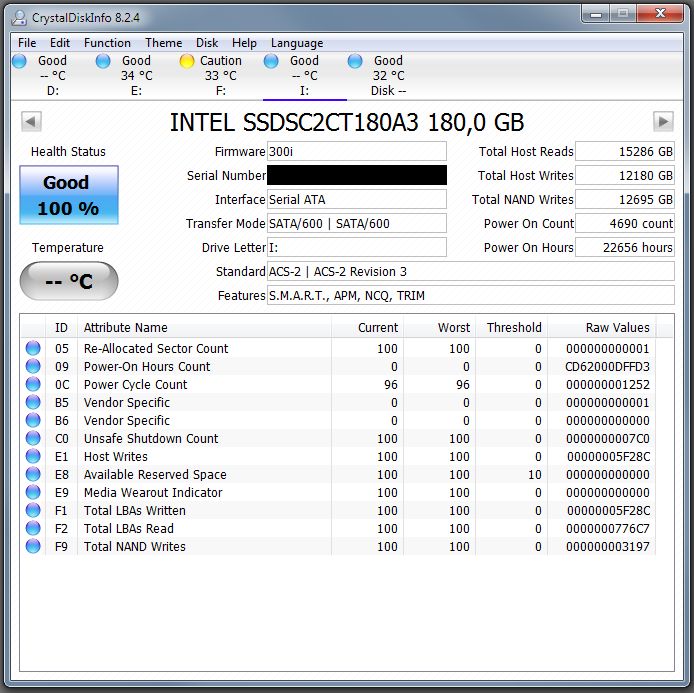694x693 pixels.
Task: Select disk I: in the disk bar
Action: (x=305, y=75)
